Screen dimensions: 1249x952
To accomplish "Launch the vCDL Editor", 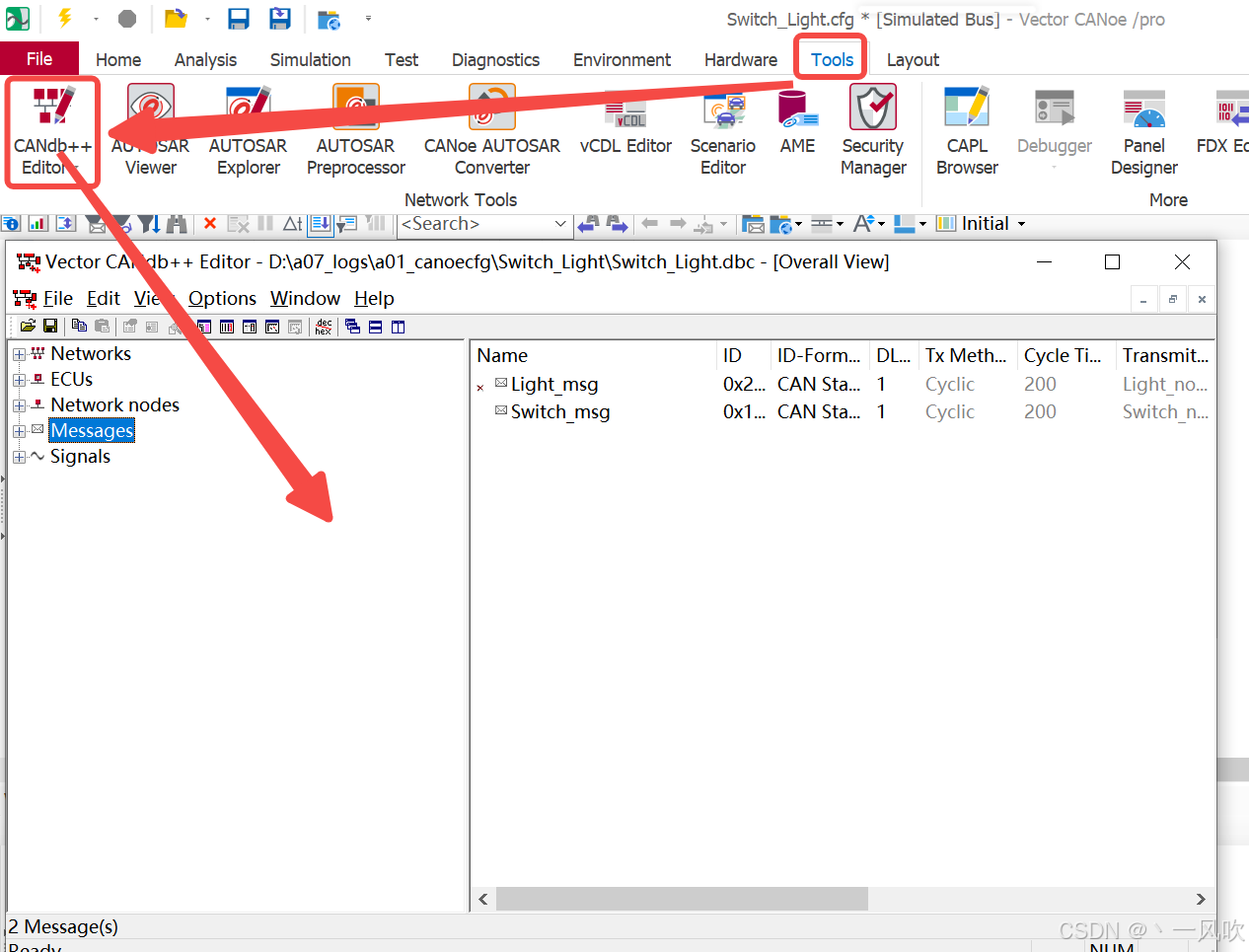I will [625, 121].
